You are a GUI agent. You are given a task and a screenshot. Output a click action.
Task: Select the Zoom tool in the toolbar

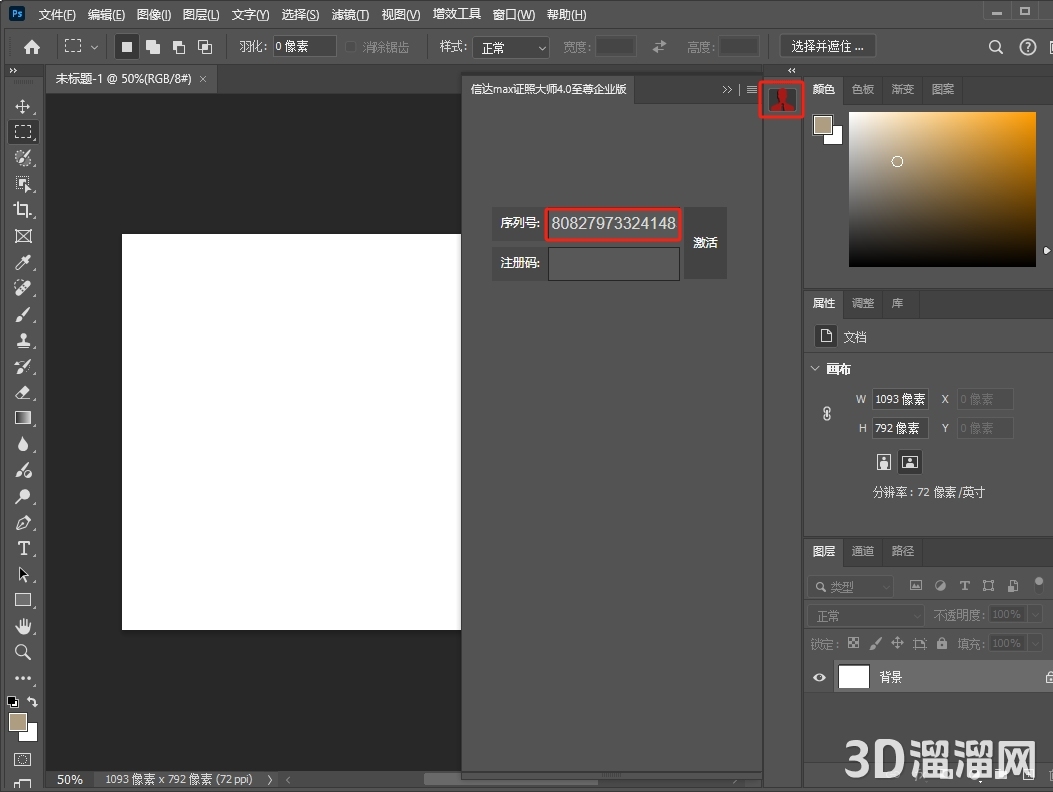coord(23,652)
